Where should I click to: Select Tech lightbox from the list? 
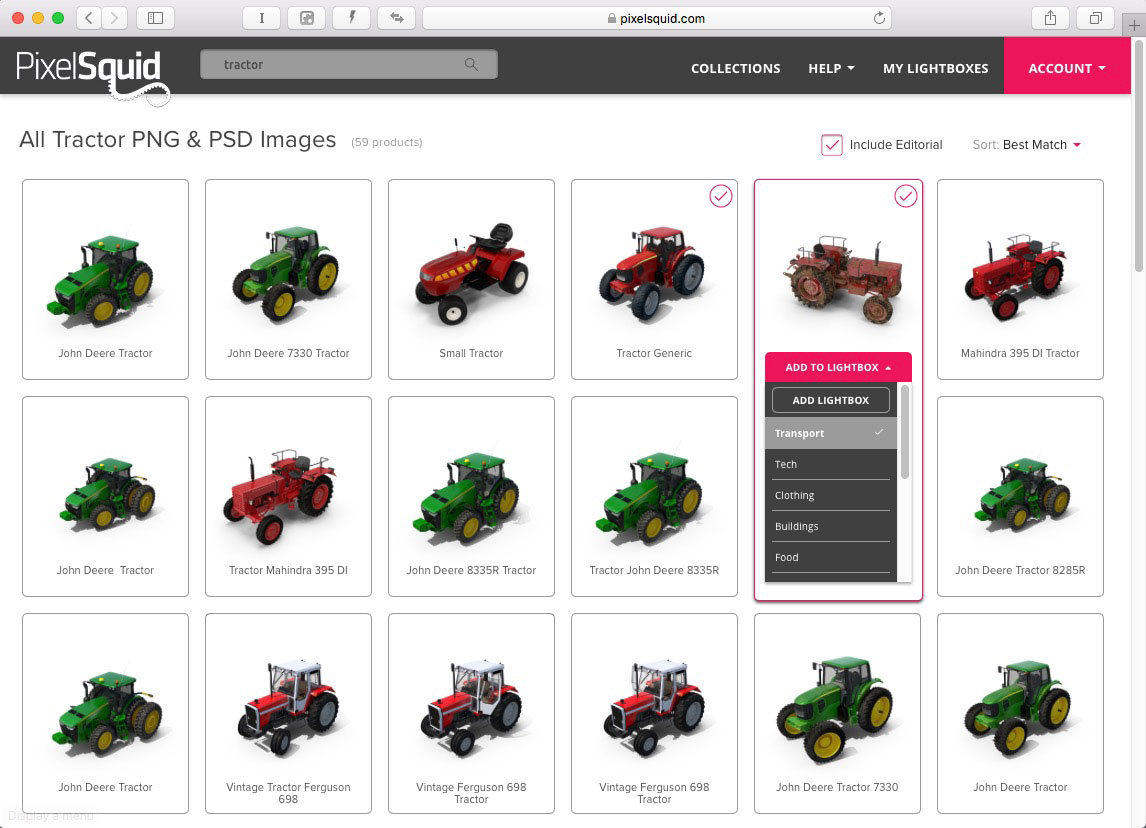pos(830,464)
